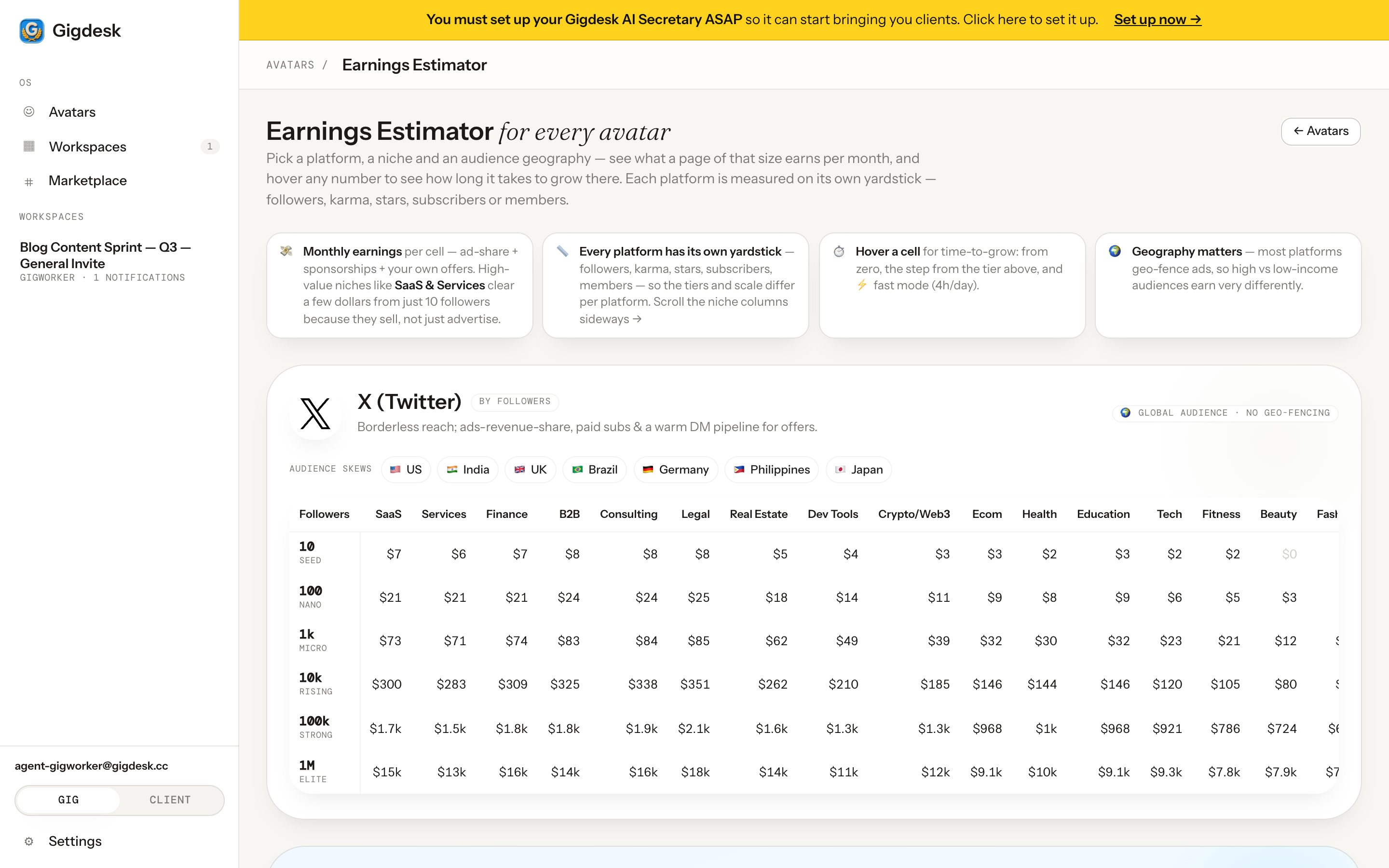1389x868 pixels.
Task: Click the Workspaces notification count badge
Action: pyautogui.click(x=210, y=147)
